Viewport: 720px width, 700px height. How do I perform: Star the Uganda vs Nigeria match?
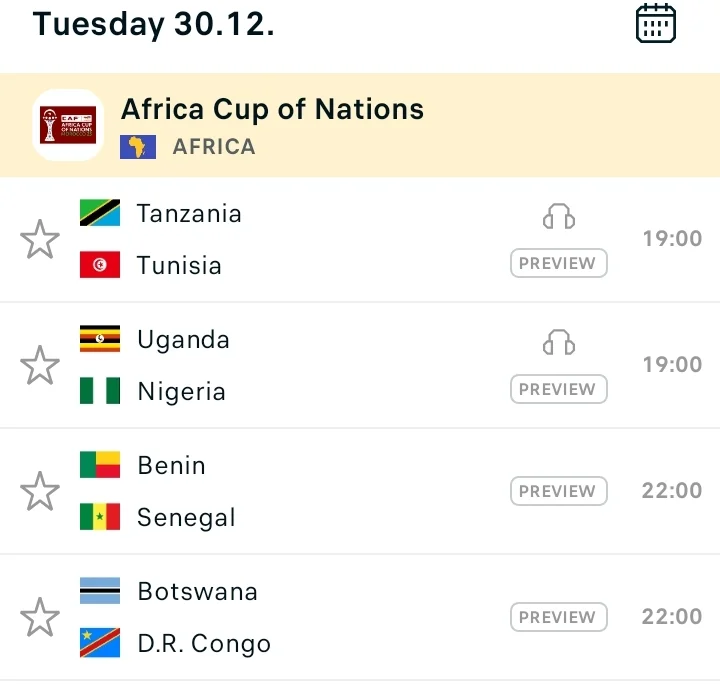(x=40, y=366)
